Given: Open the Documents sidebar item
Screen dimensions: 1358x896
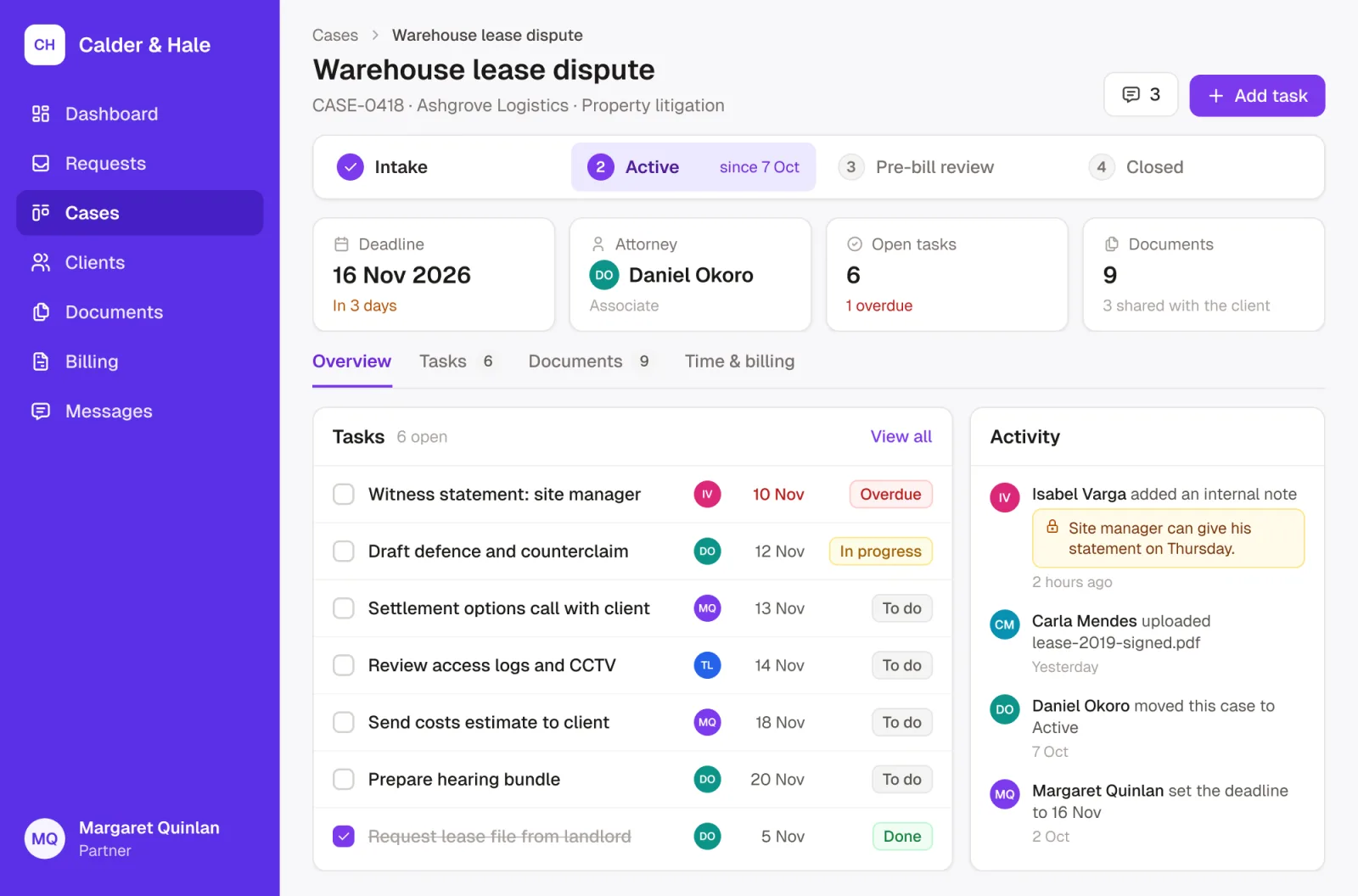Looking at the screenshot, I should (139, 311).
